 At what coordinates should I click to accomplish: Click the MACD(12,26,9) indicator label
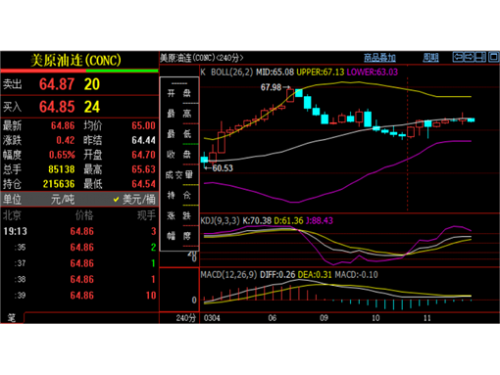229,275
